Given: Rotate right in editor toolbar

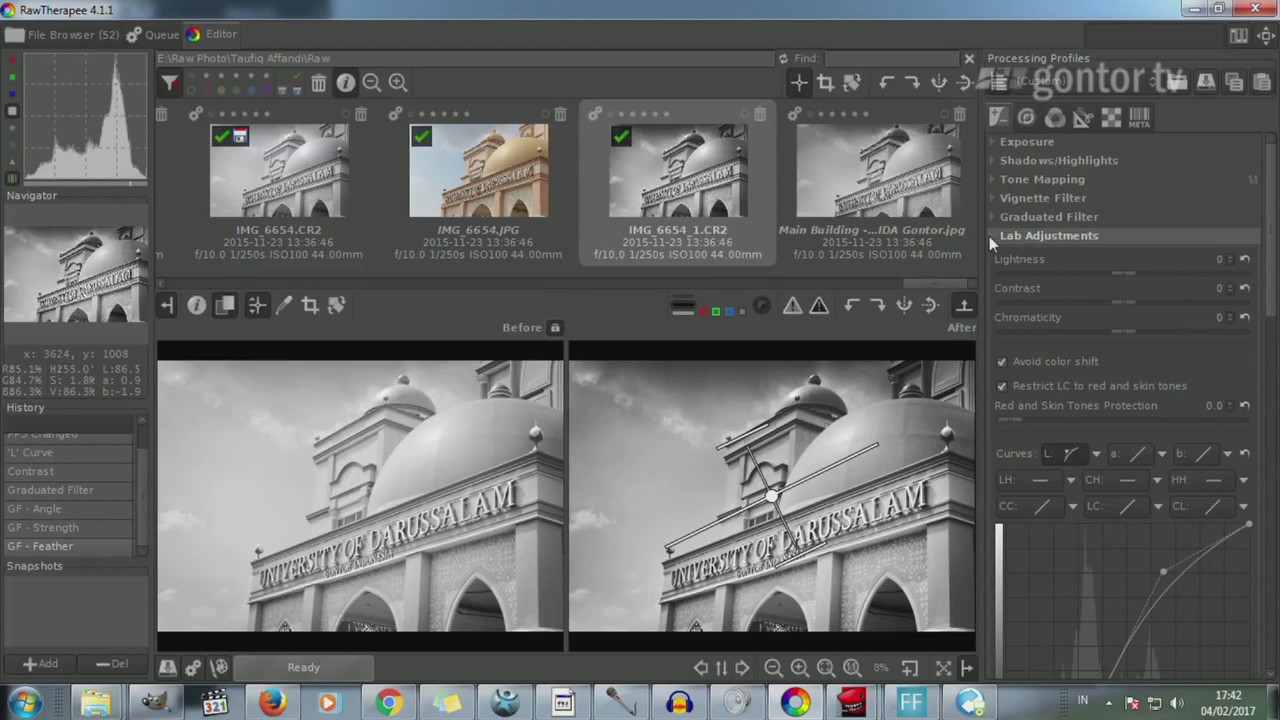Looking at the screenshot, I should 877,306.
